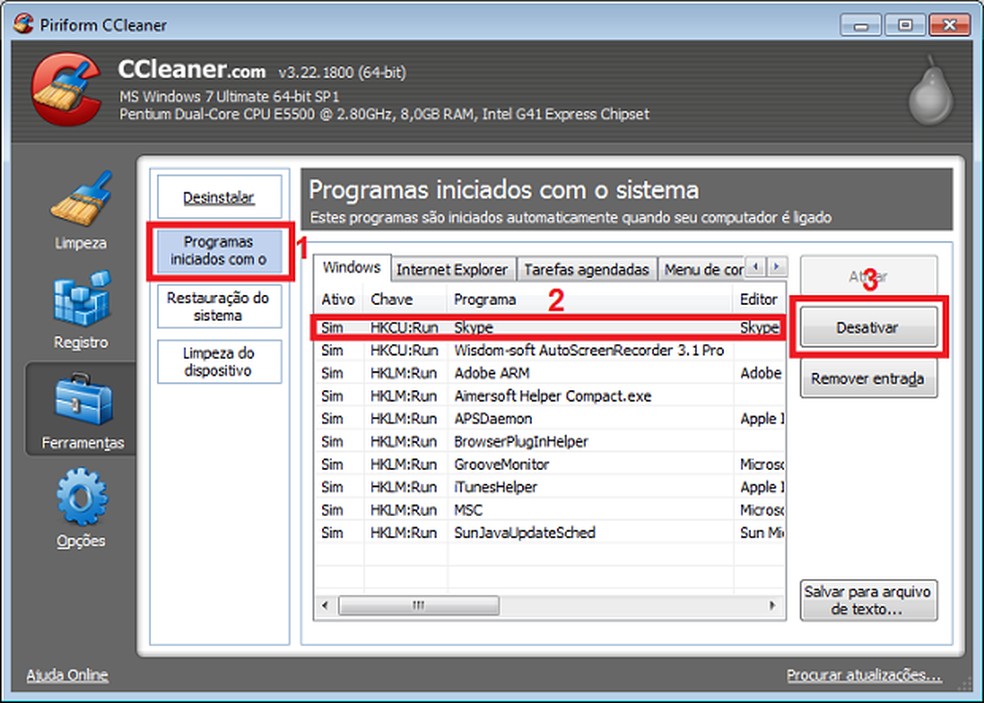Open Limpeza do dispositivo

219,362
